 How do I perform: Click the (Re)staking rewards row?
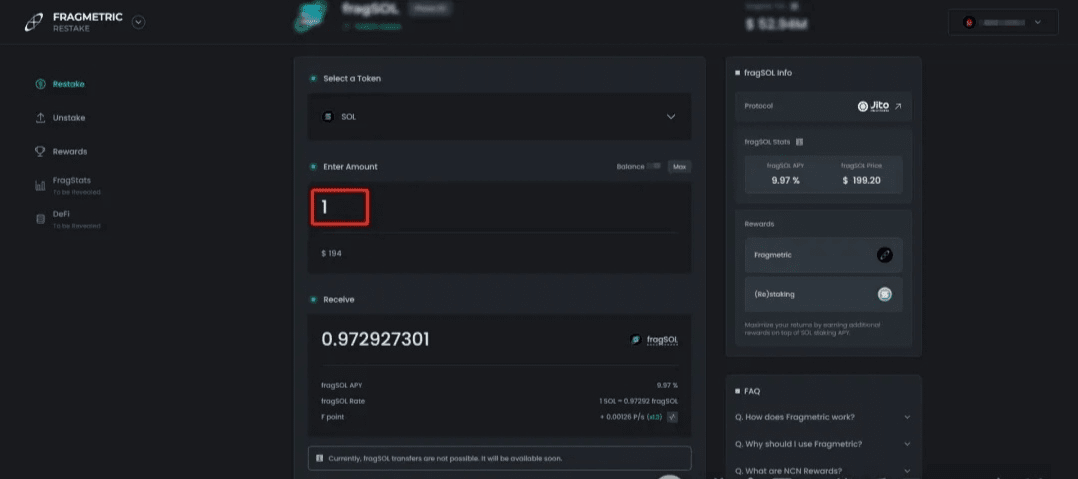click(x=824, y=294)
